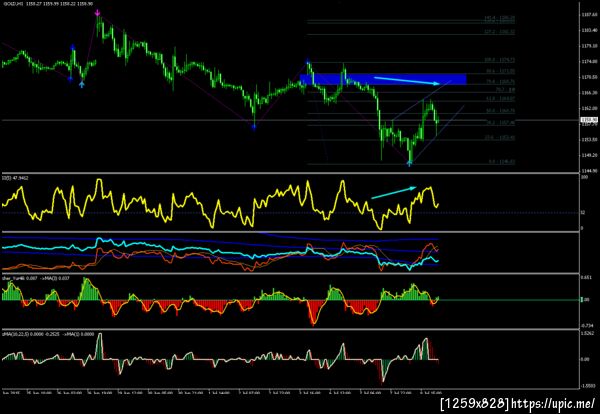Screen dimensions: 600x414
Task: Select the blue marker below the mid-chart low on the gray price line
Action: click(x=254, y=127)
